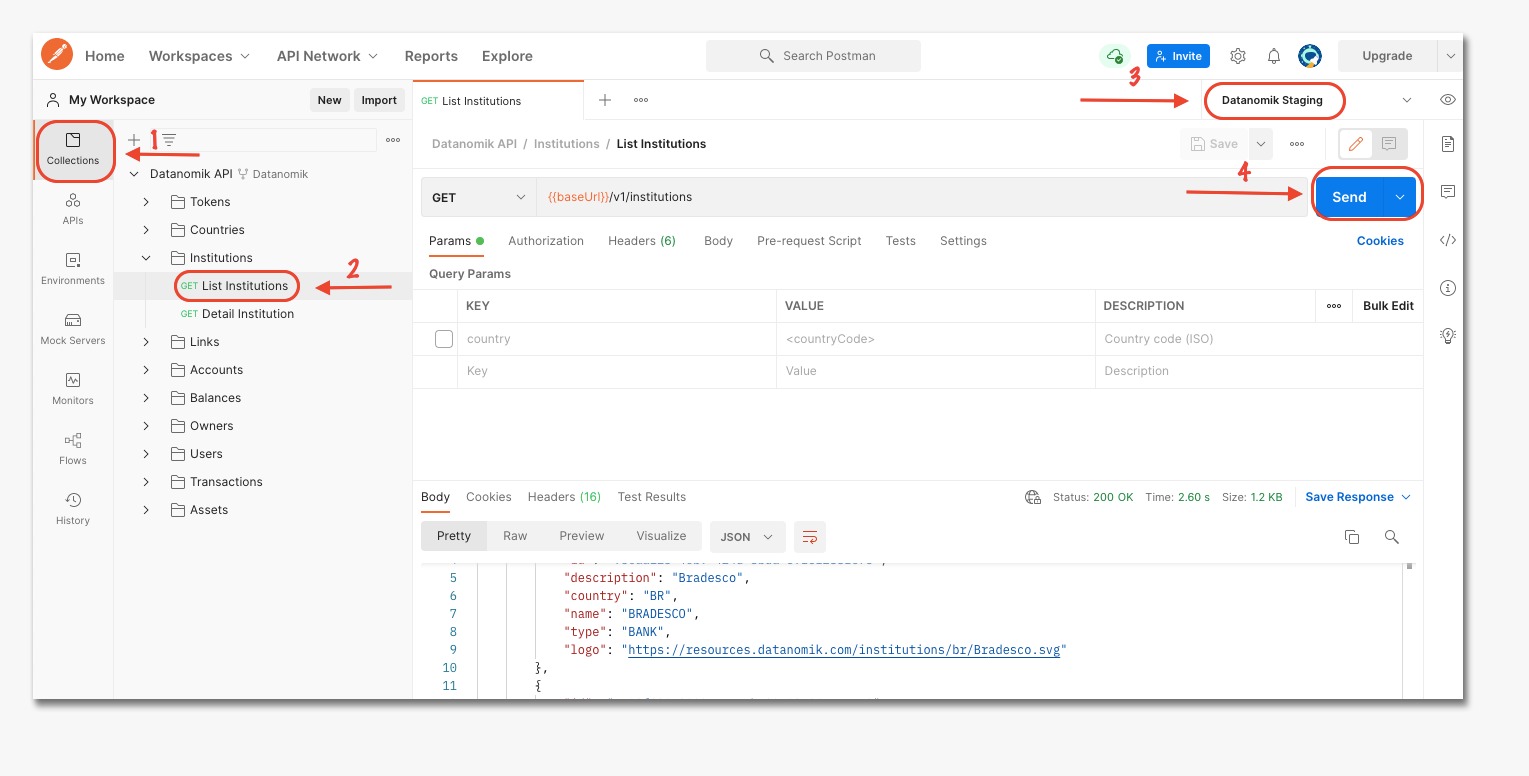Open the Flows sidebar panel
The height and width of the screenshot is (776, 1529).
[73, 450]
